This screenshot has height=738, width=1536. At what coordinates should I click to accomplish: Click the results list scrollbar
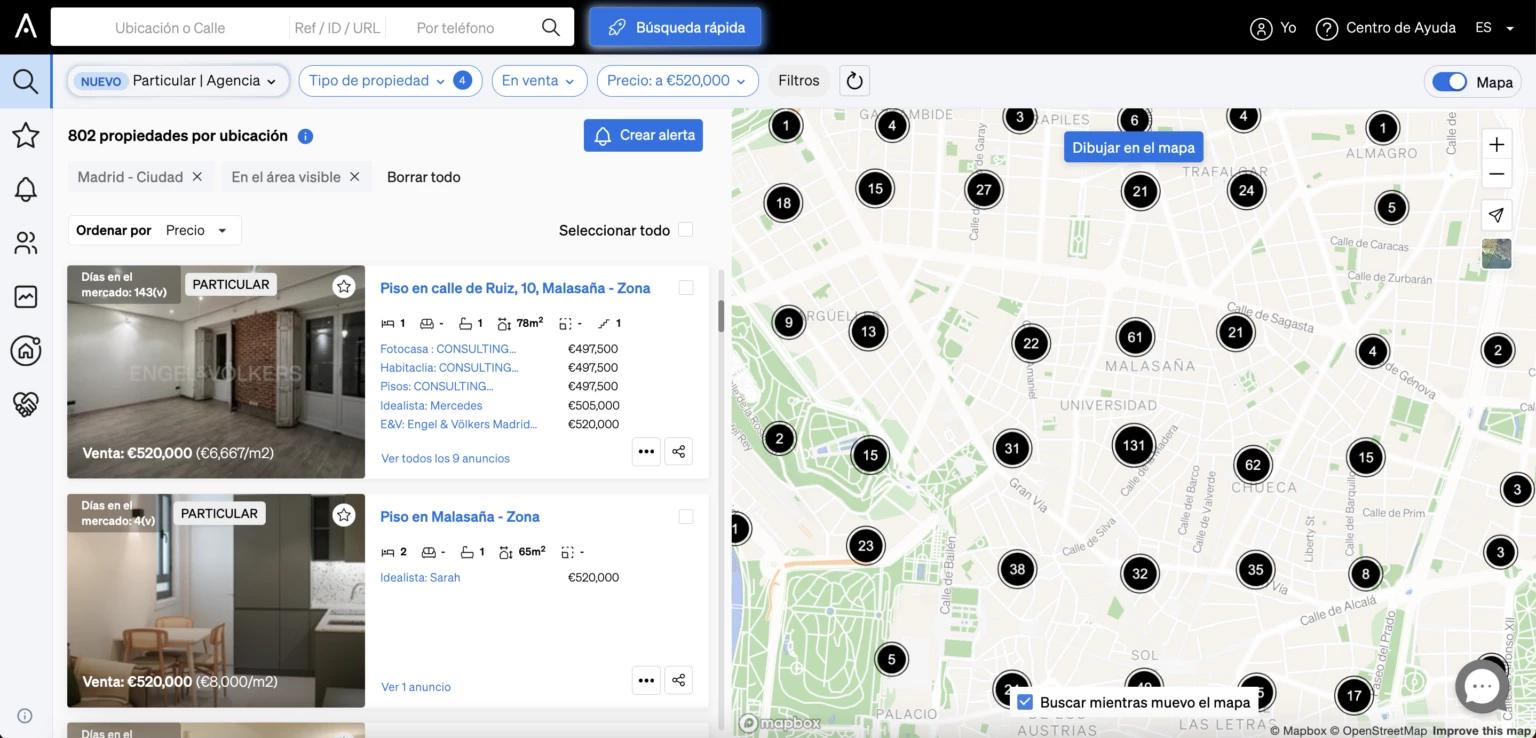(720, 315)
